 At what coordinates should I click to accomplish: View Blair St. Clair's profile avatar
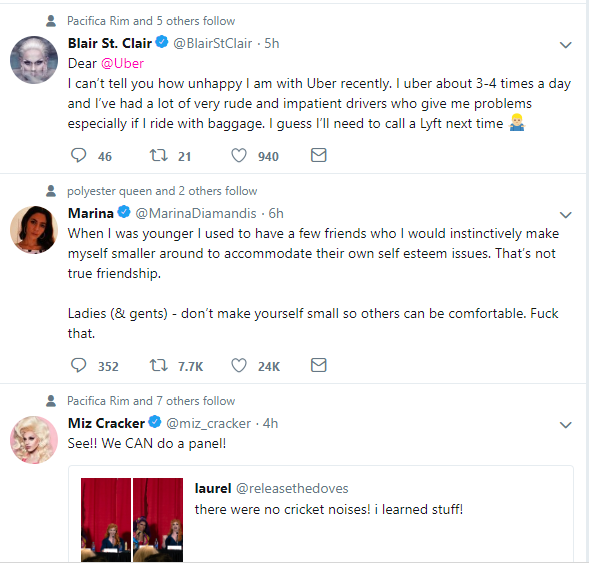coord(34,60)
